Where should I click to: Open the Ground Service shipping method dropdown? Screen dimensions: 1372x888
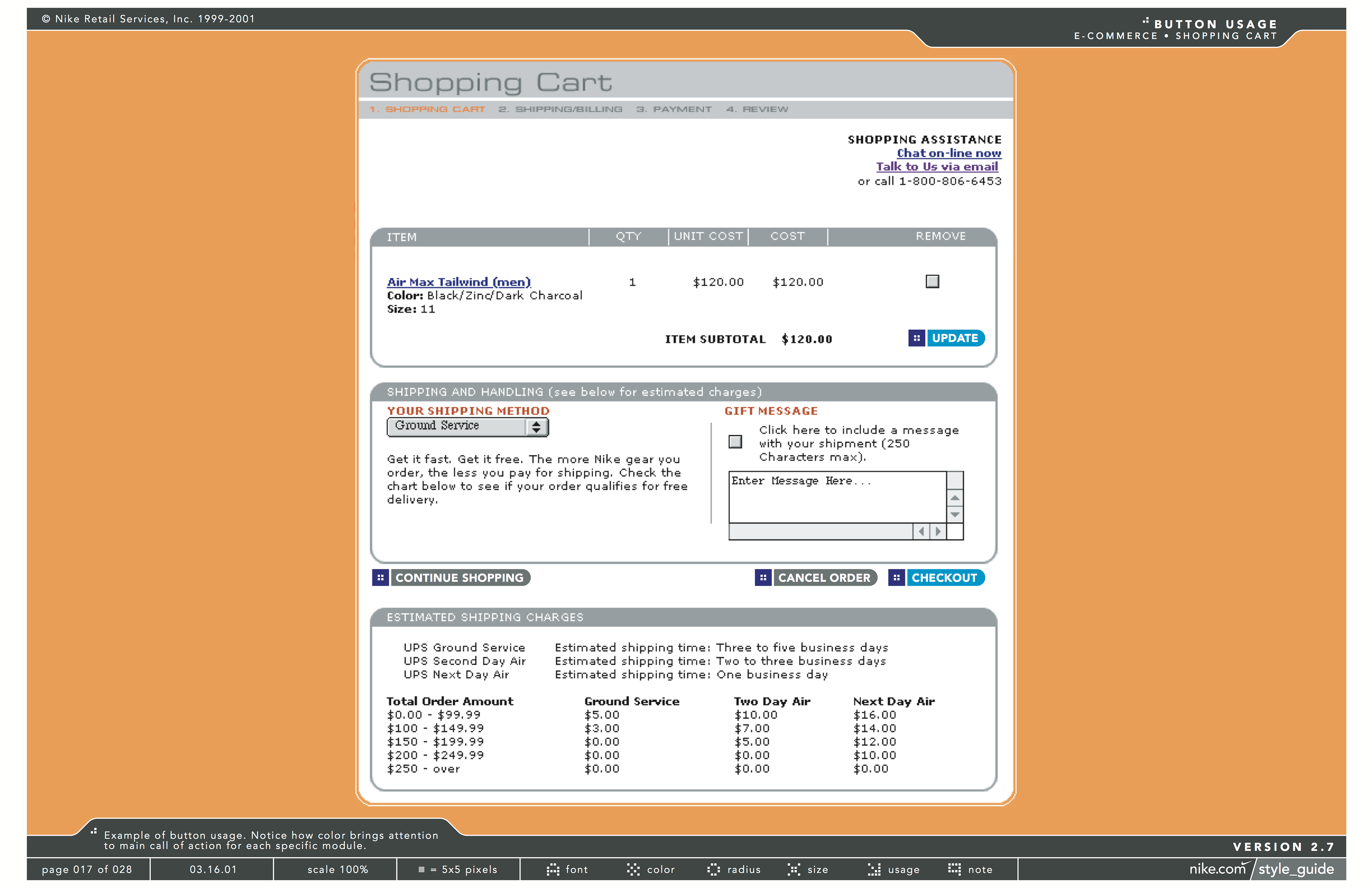coord(468,427)
